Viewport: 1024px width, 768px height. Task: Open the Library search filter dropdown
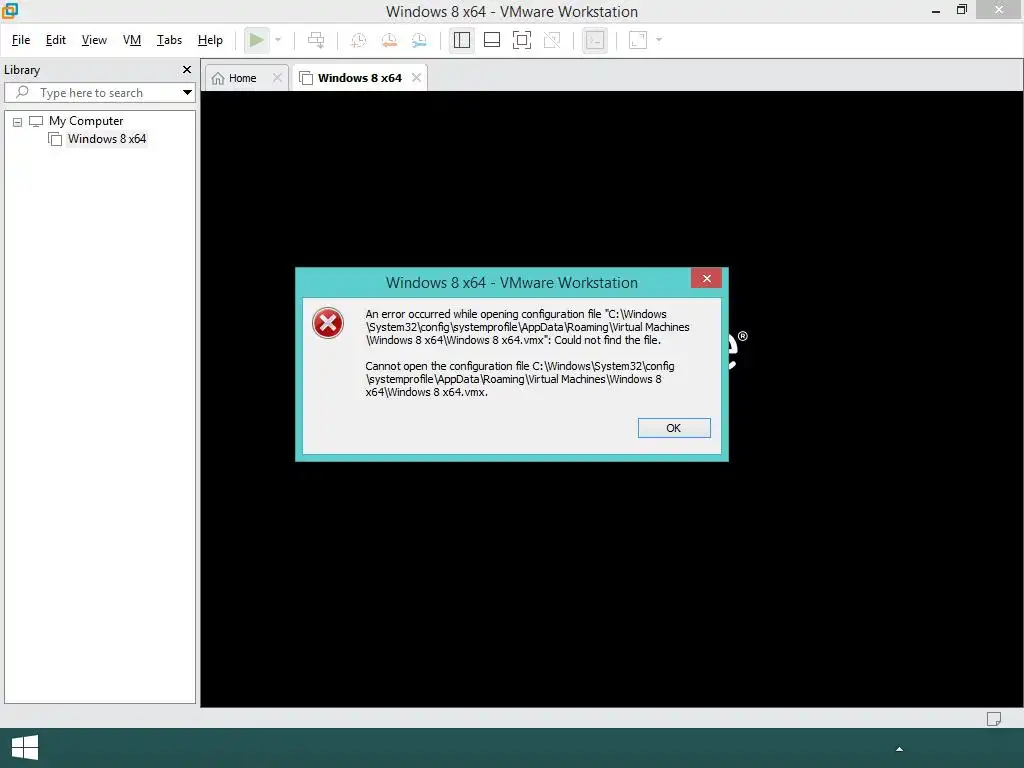(x=187, y=93)
